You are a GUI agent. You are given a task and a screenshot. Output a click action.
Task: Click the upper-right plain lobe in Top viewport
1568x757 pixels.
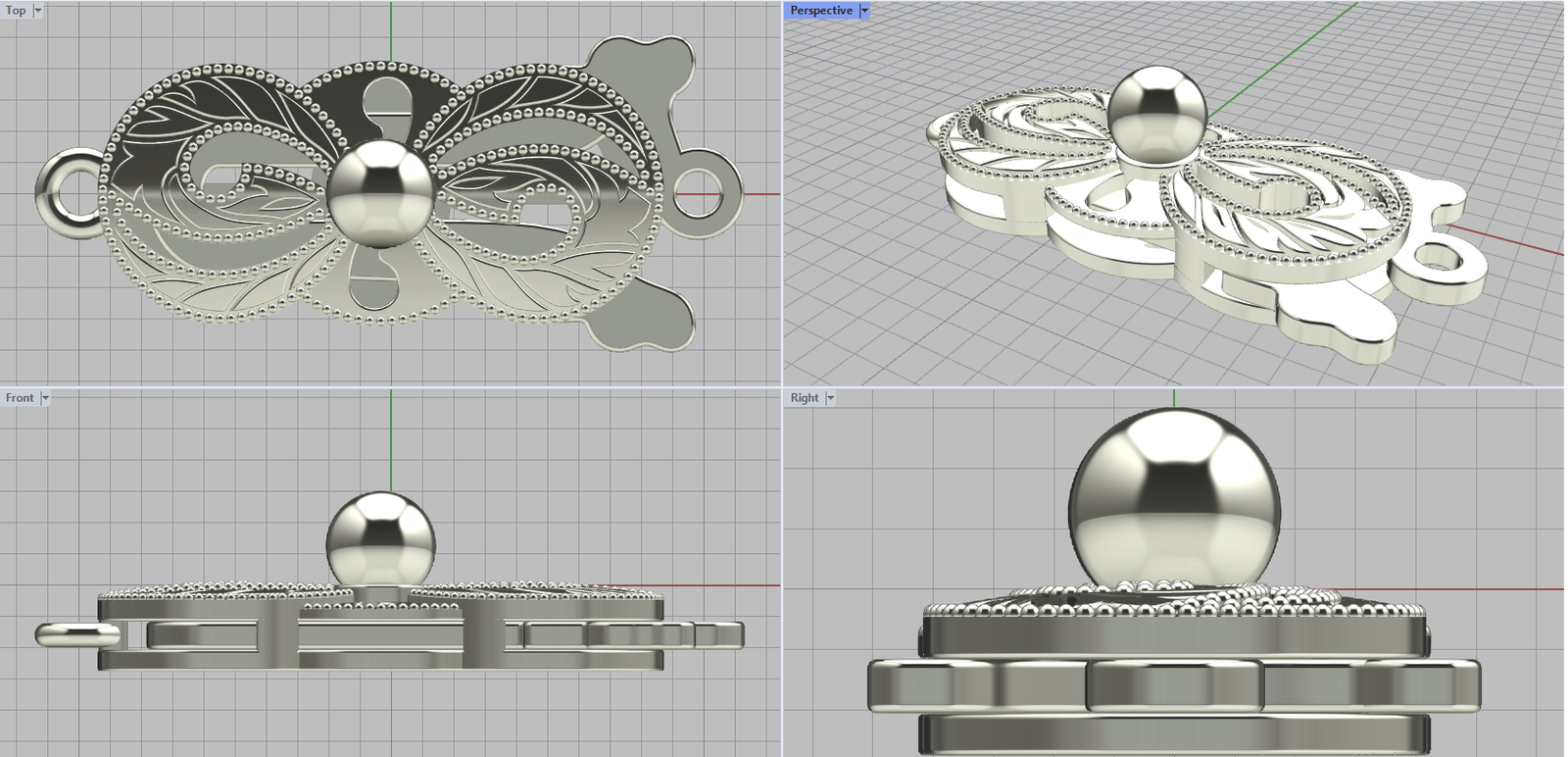click(652, 69)
